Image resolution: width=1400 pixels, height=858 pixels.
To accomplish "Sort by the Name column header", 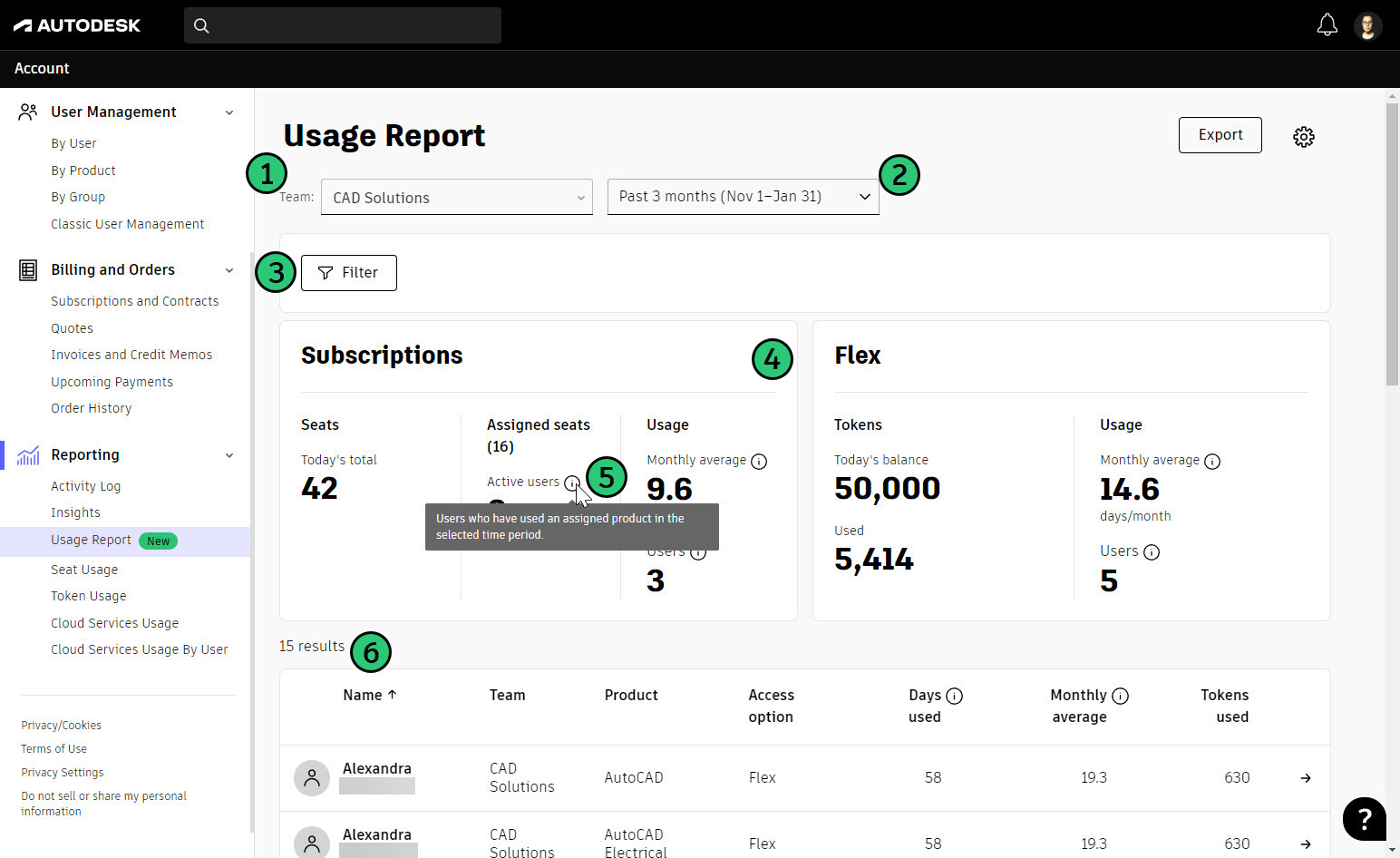I will tap(370, 695).
